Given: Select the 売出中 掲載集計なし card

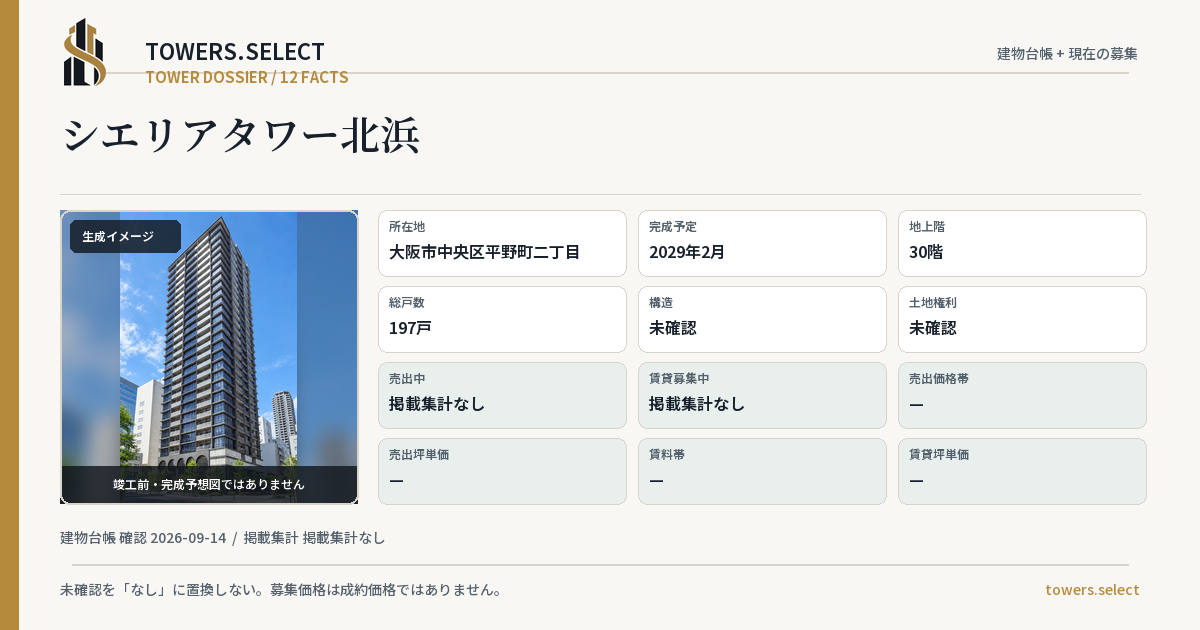Looking at the screenshot, I should coord(502,395).
